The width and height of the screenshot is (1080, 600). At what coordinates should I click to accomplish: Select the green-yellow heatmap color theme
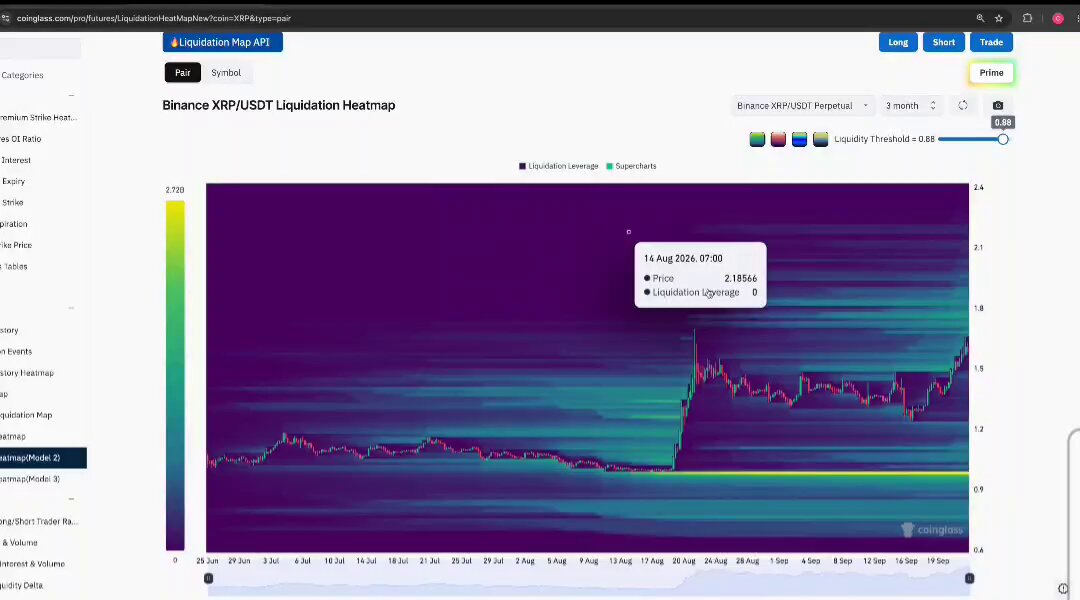757,139
